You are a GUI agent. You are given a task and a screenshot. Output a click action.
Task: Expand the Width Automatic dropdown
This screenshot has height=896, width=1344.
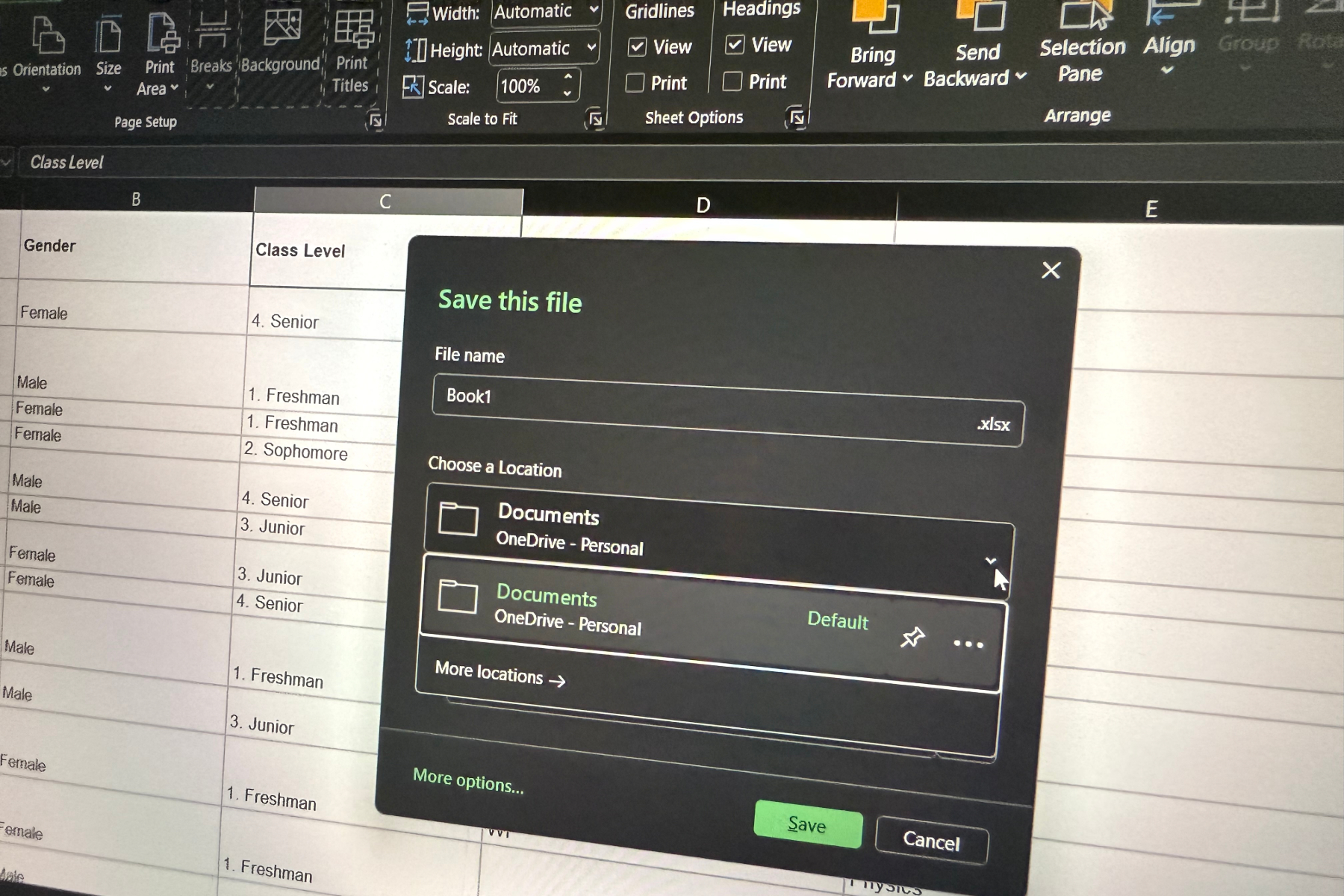click(594, 10)
